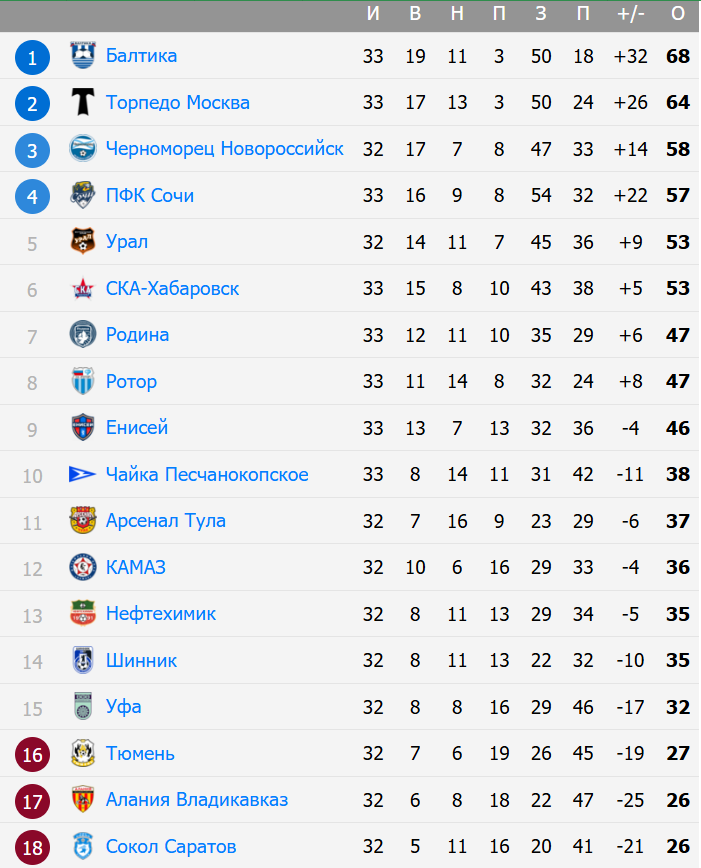Open the КАМАЗ team link

[136, 567]
